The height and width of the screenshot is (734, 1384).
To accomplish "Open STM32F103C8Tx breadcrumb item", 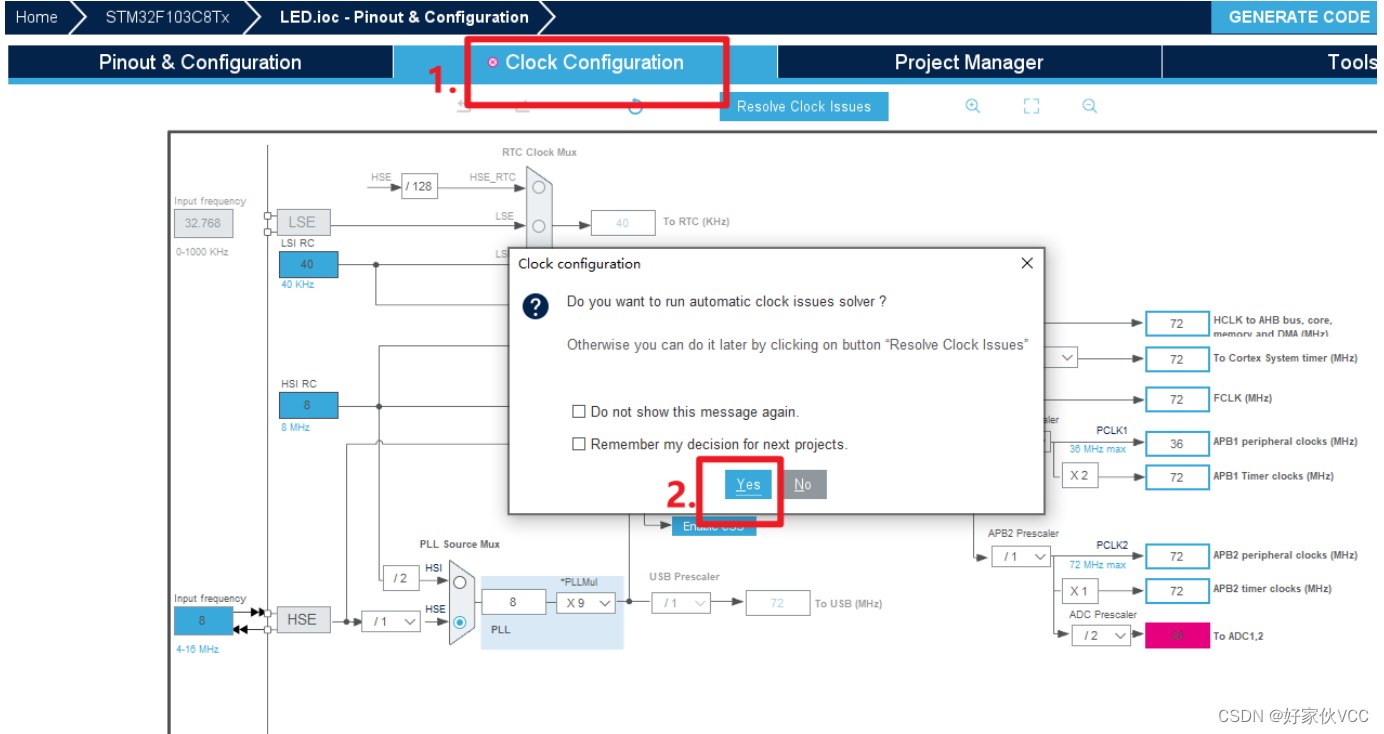I will point(167,17).
